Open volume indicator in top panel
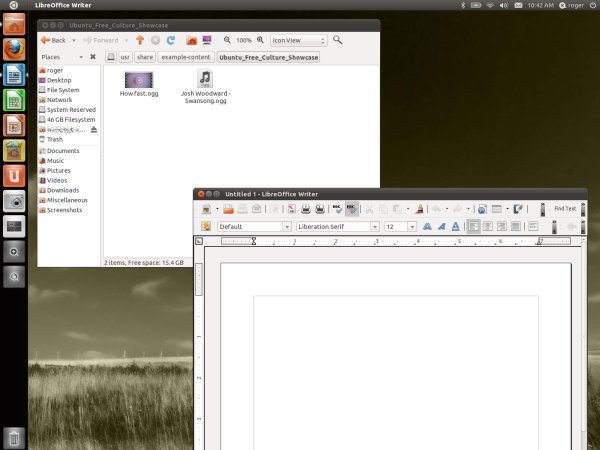Screen dimensions: 600x450 pos(504,5)
